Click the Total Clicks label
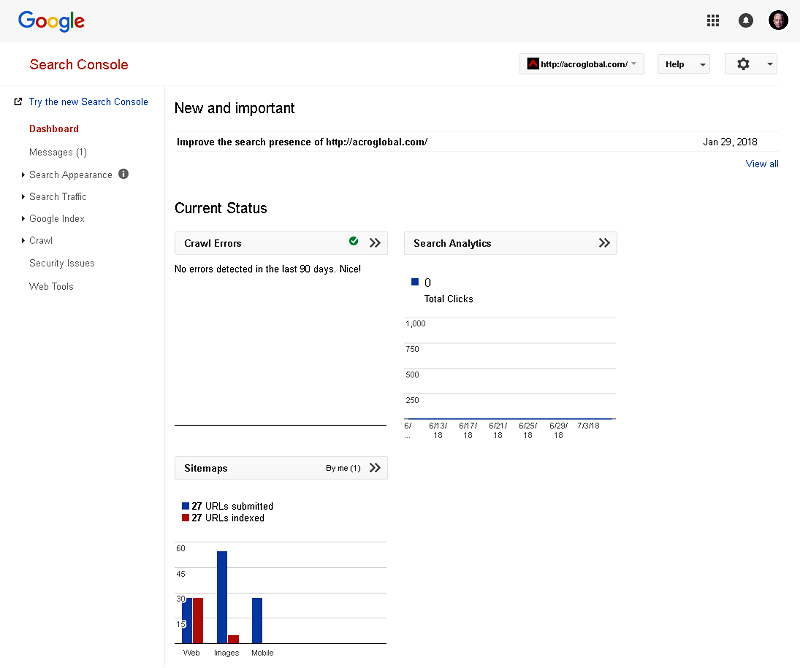This screenshot has height=668, width=800. pos(448,299)
